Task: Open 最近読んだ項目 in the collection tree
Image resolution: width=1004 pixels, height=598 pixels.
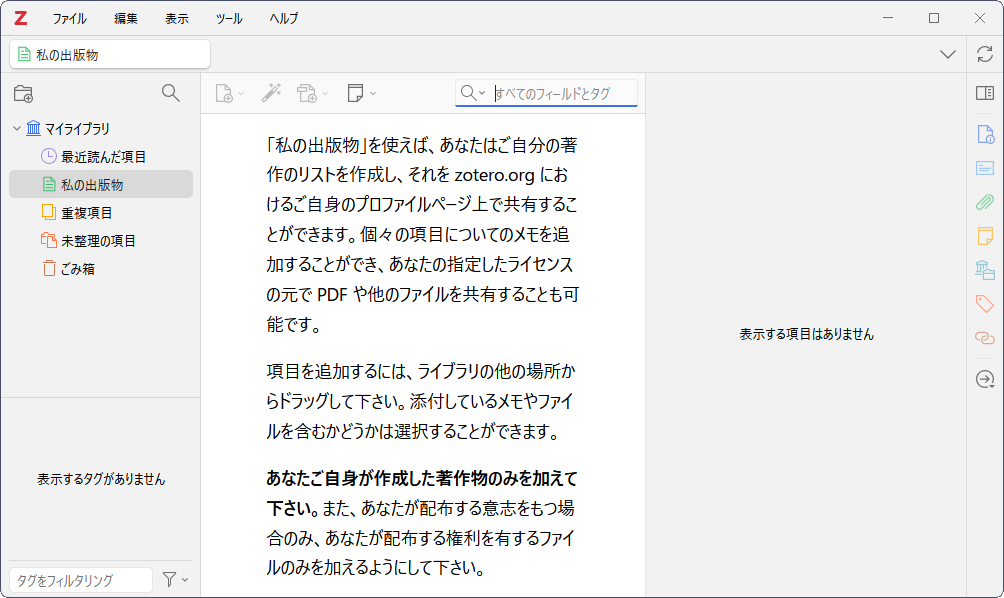Action: [x=101, y=156]
